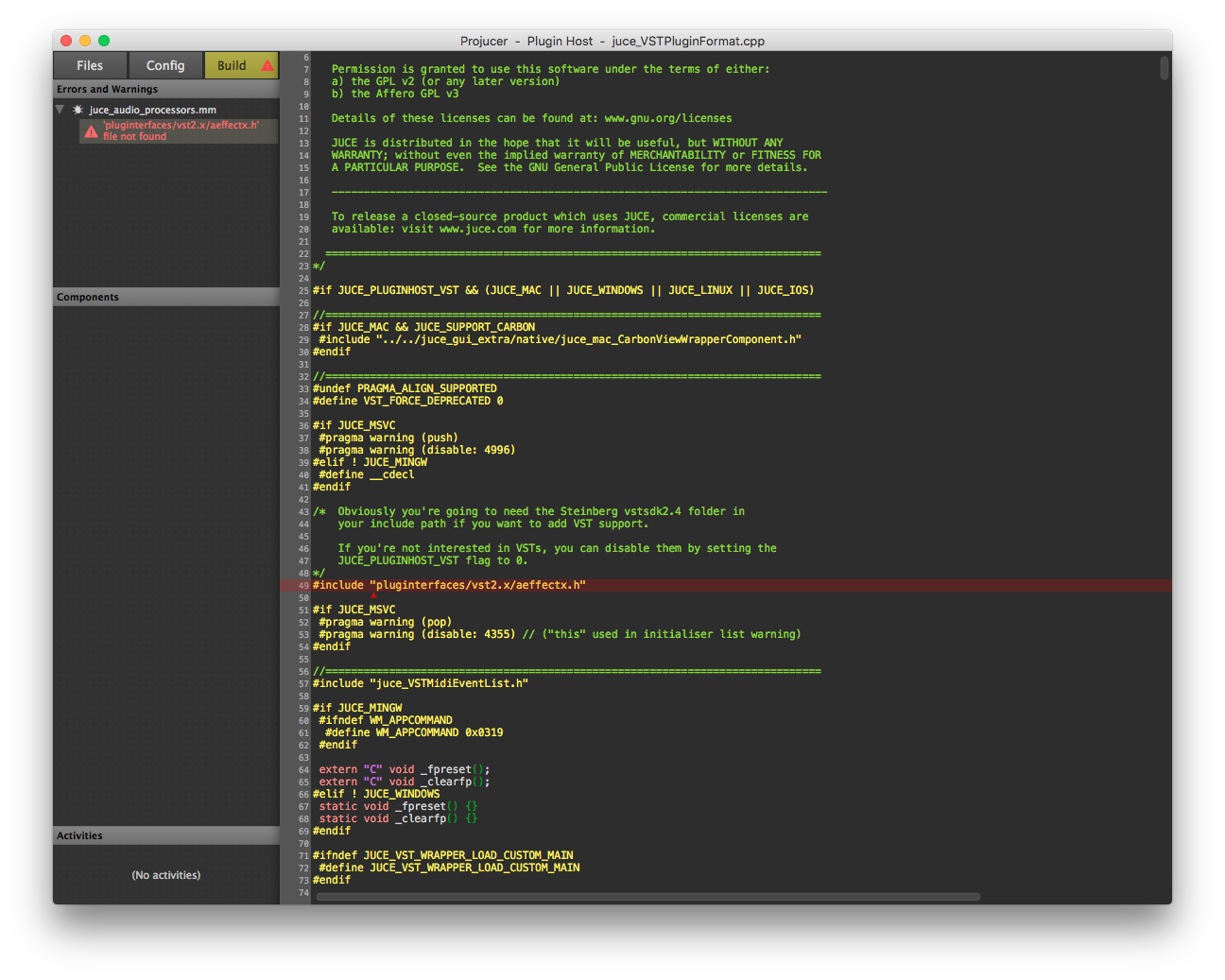Switch to the Files tab
Screen dimensions: 1225x980
tap(90, 65)
